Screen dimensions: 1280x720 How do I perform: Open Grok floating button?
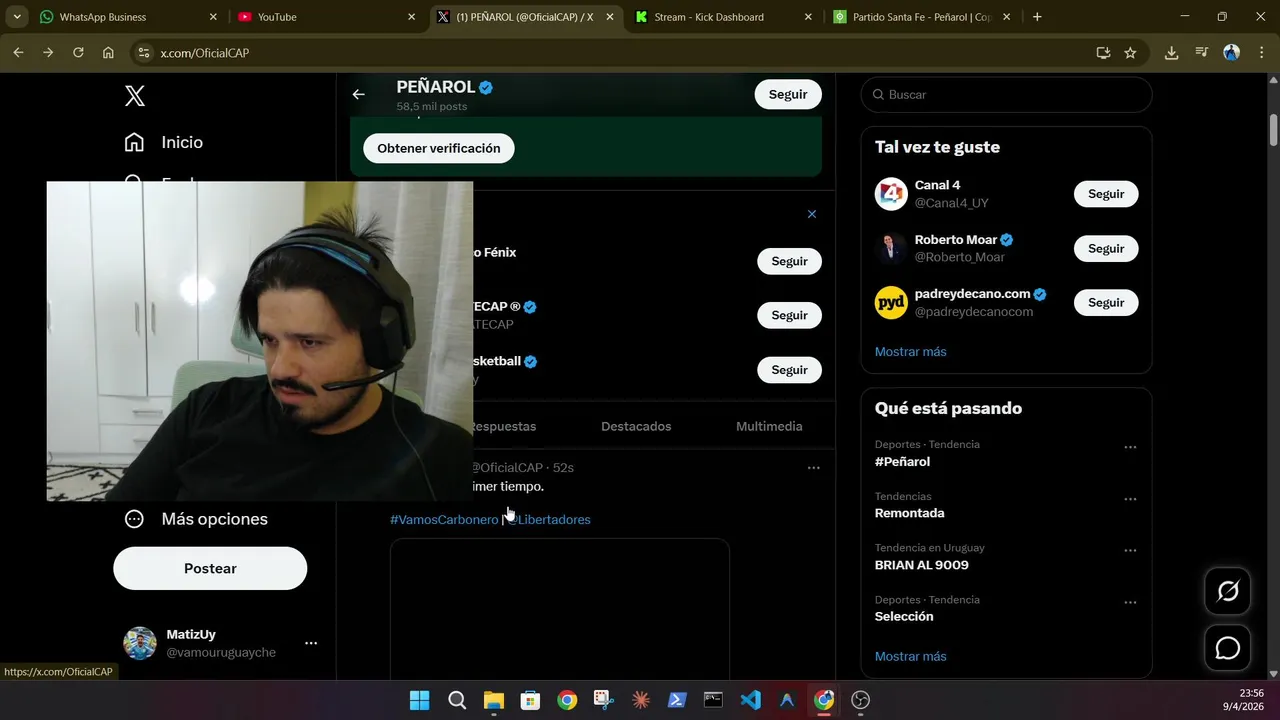[x=1228, y=591]
